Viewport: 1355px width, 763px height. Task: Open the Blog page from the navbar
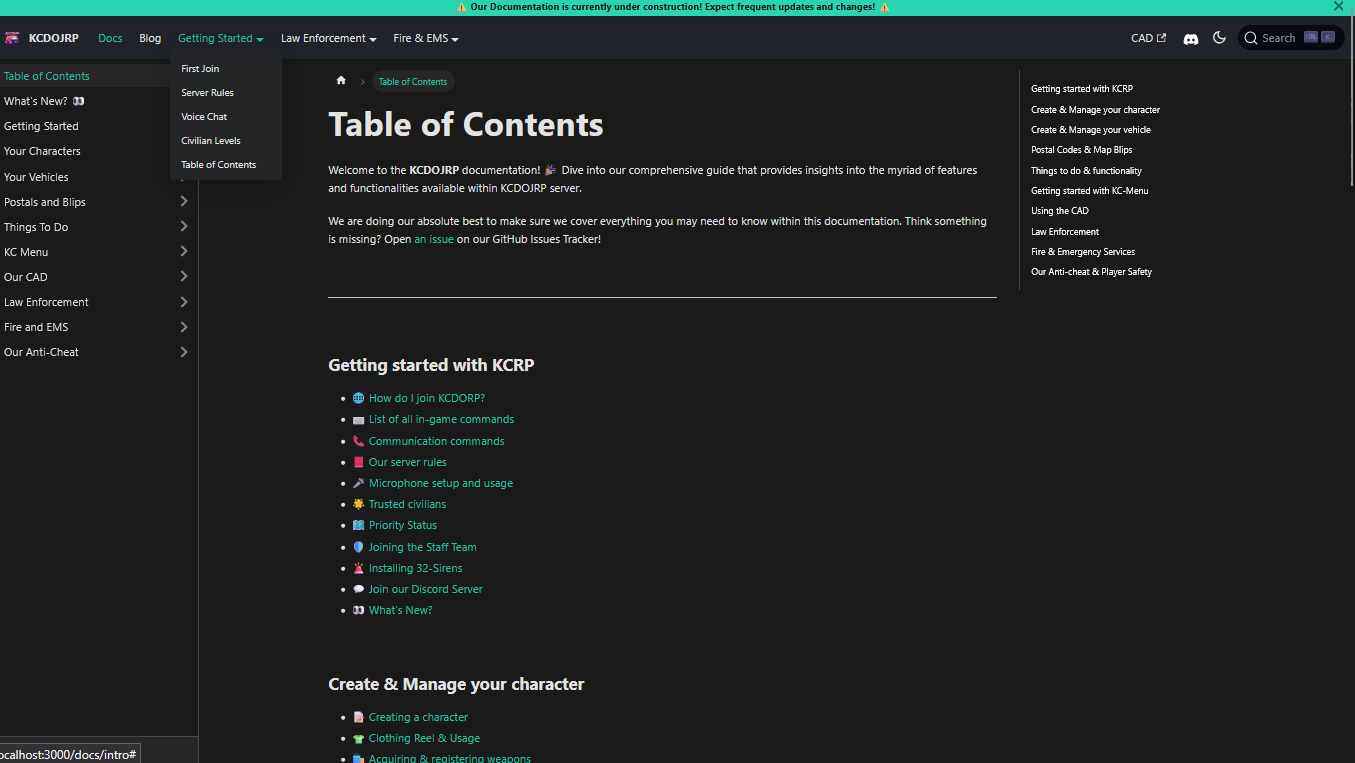(149, 38)
